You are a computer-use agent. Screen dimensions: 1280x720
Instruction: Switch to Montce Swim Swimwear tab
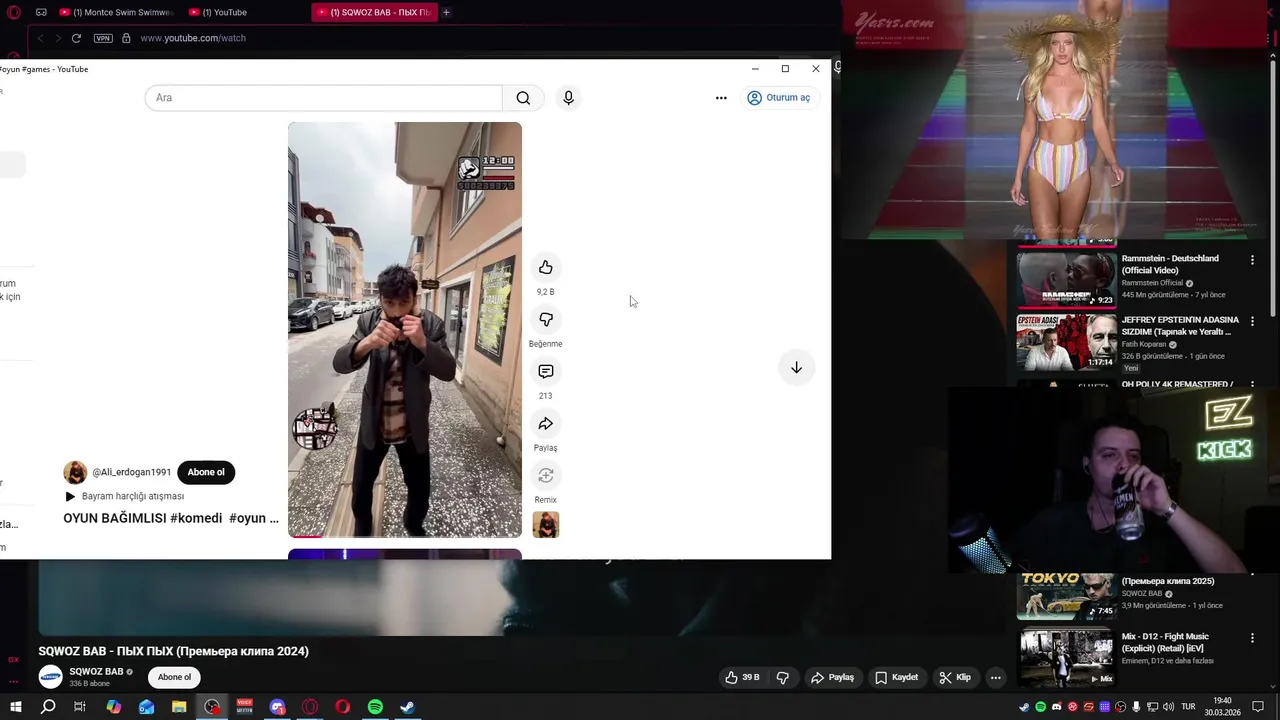pyautogui.click(x=117, y=12)
